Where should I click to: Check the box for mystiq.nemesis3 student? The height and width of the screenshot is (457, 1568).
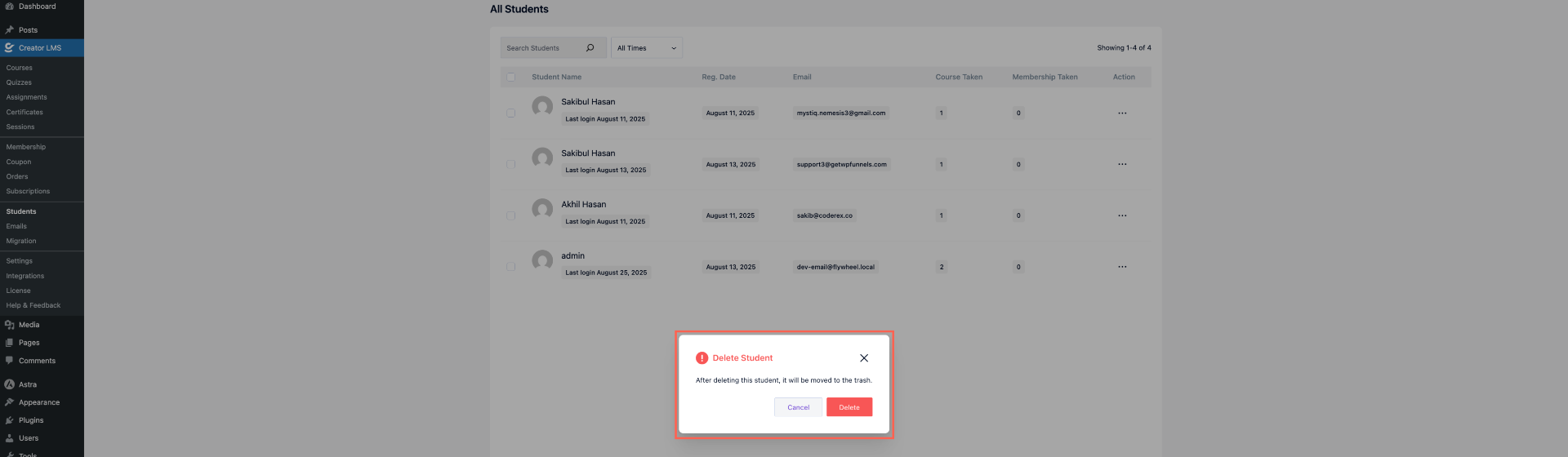coord(511,113)
